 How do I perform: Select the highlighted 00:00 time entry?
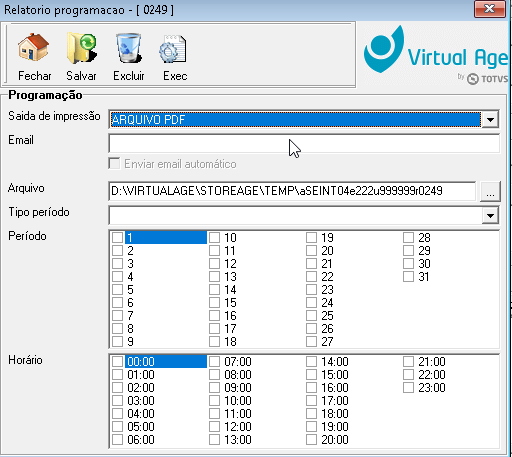166,362
